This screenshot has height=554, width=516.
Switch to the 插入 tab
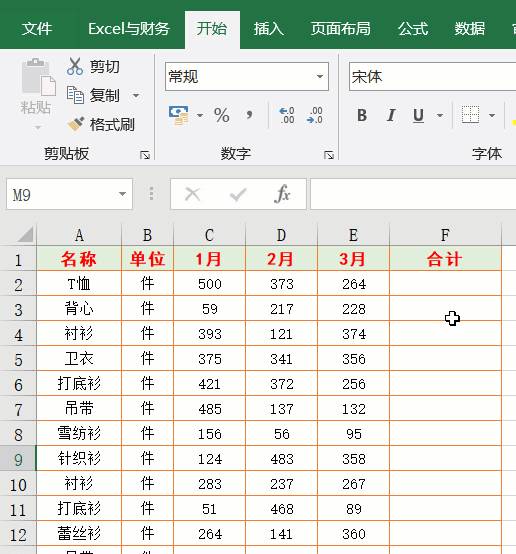(269, 29)
